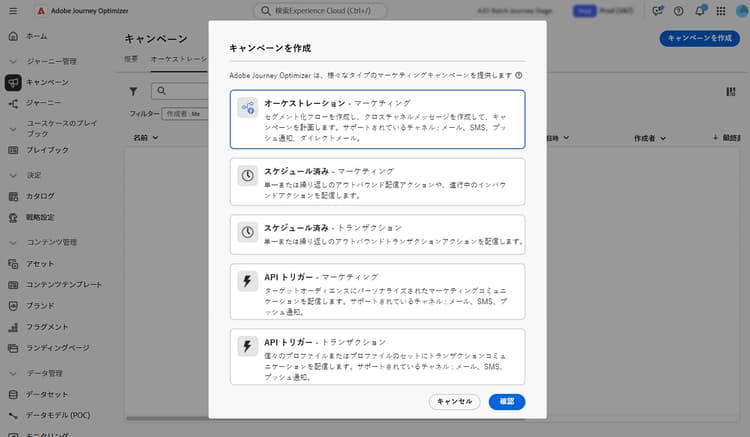This screenshot has height=437, width=750.
Task: Click the ジャーニー journey icon in sidebar
Action: 13,103
